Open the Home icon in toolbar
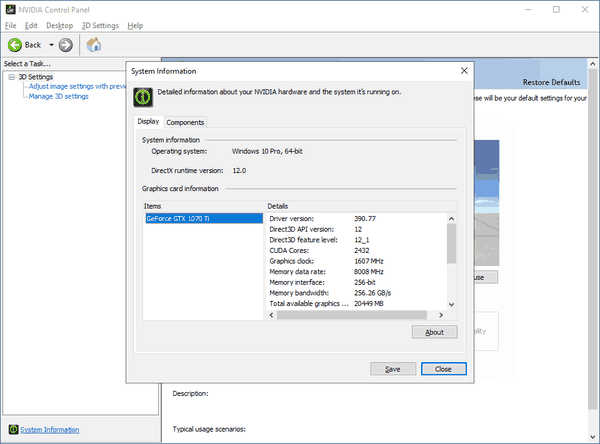The height and width of the screenshot is (444, 600). [94, 45]
